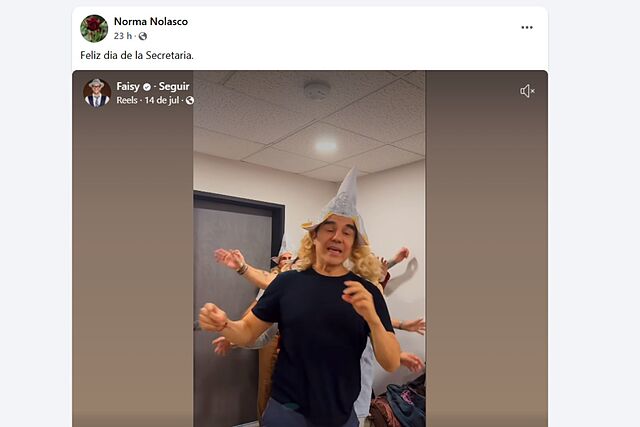Open the Reels link under Faisy
This screenshot has height=427, width=640.
[x=127, y=100]
